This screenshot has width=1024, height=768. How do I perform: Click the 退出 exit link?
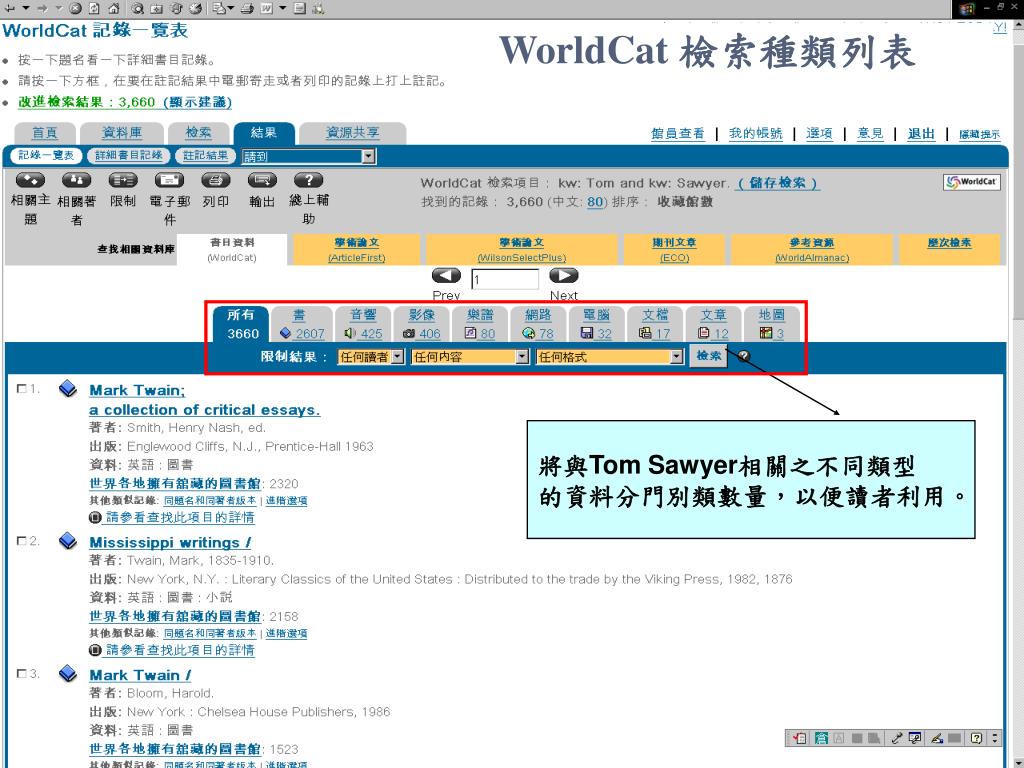(x=921, y=133)
